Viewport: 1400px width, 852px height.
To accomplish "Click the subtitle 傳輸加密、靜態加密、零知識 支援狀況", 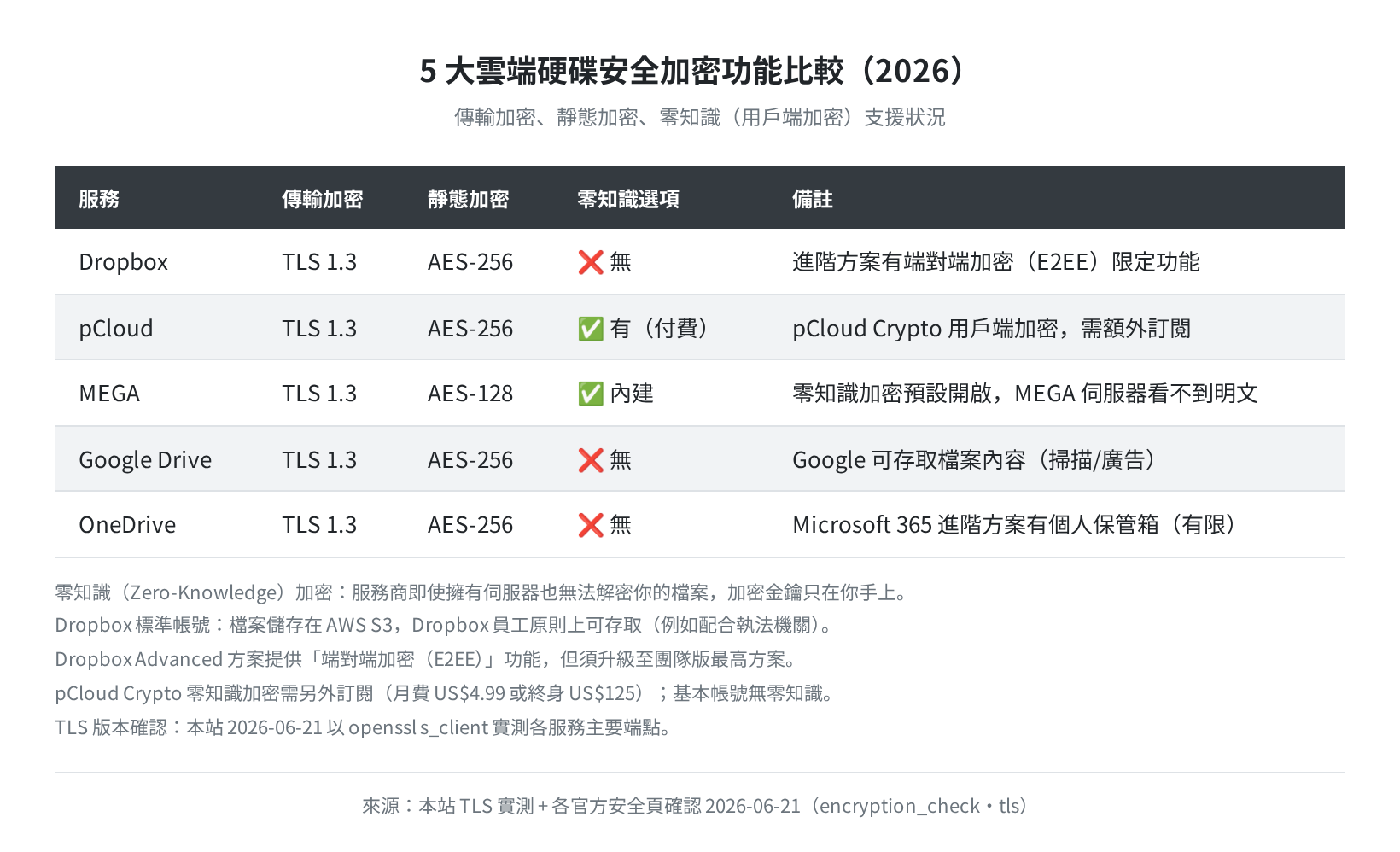I will (700, 117).
